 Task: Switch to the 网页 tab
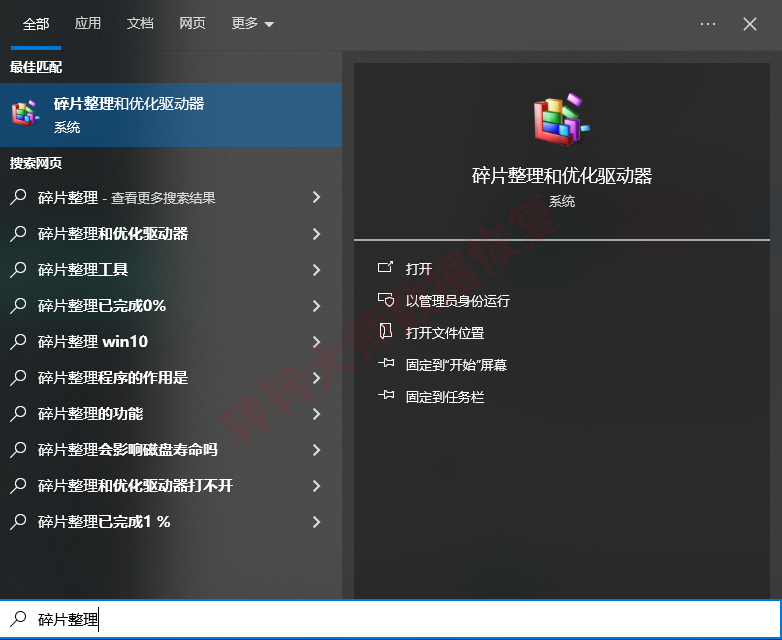tap(193, 23)
